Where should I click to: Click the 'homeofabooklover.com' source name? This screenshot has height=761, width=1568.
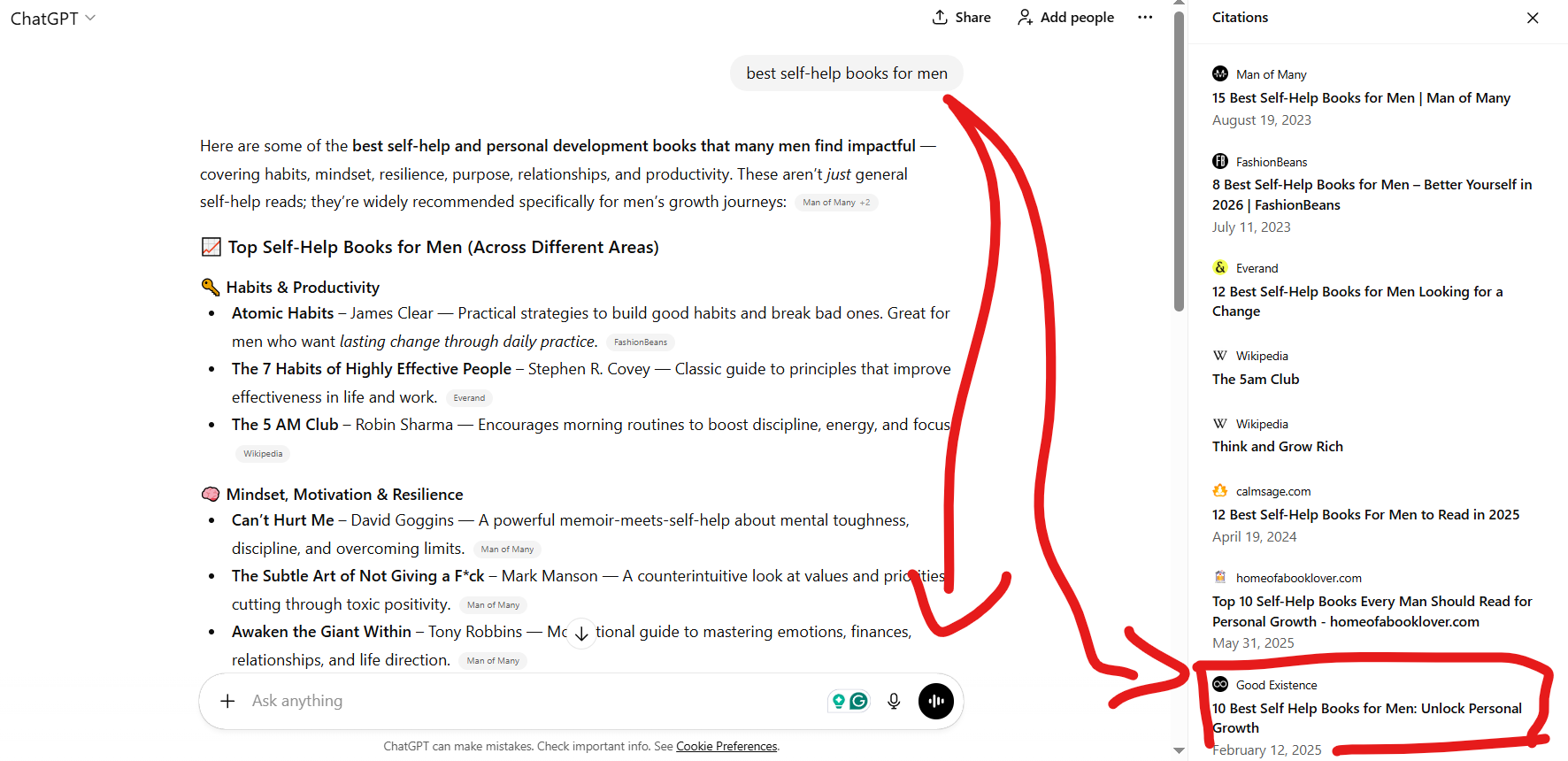[x=1299, y=579]
